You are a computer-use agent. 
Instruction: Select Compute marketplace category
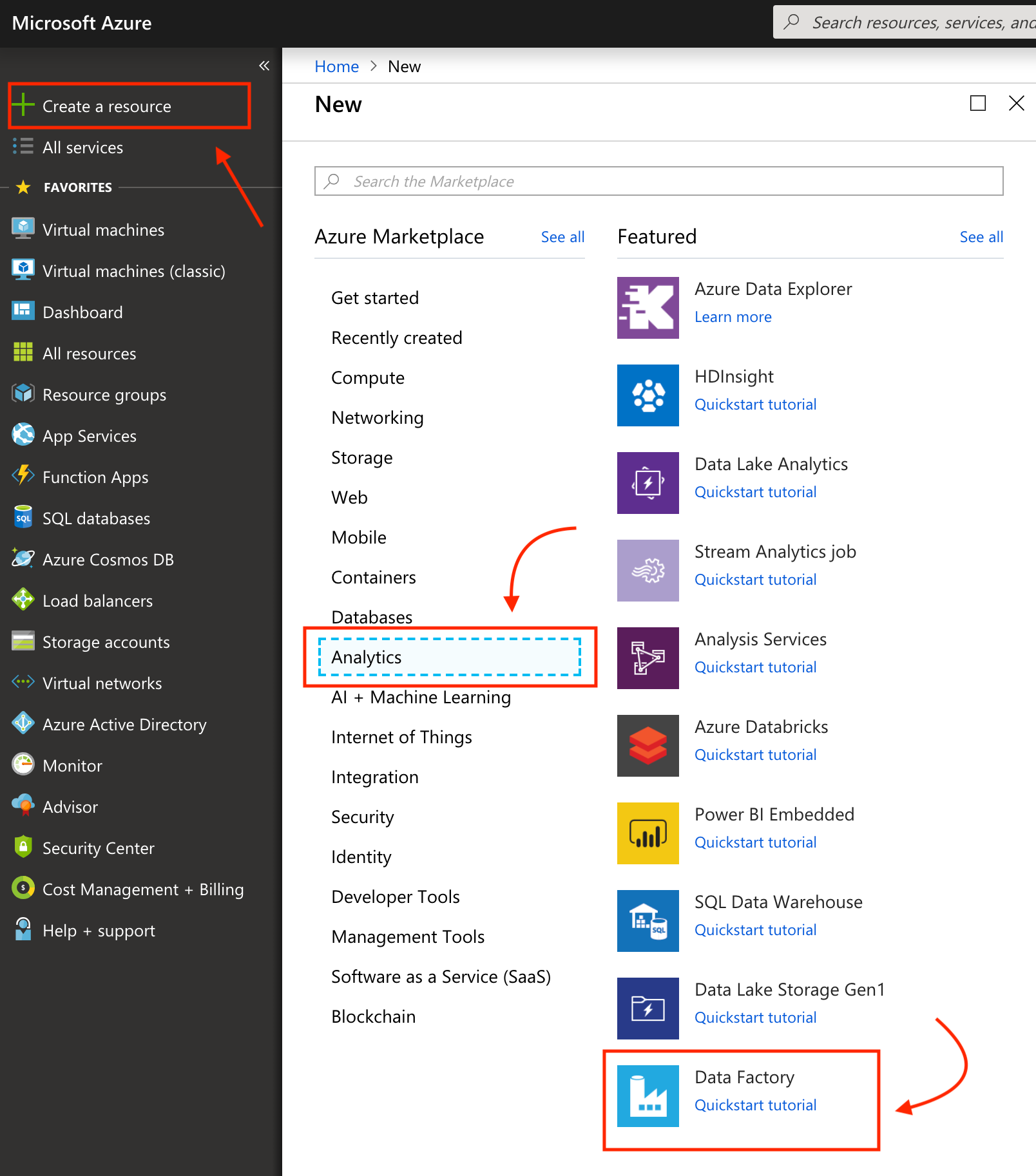pos(368,378)
